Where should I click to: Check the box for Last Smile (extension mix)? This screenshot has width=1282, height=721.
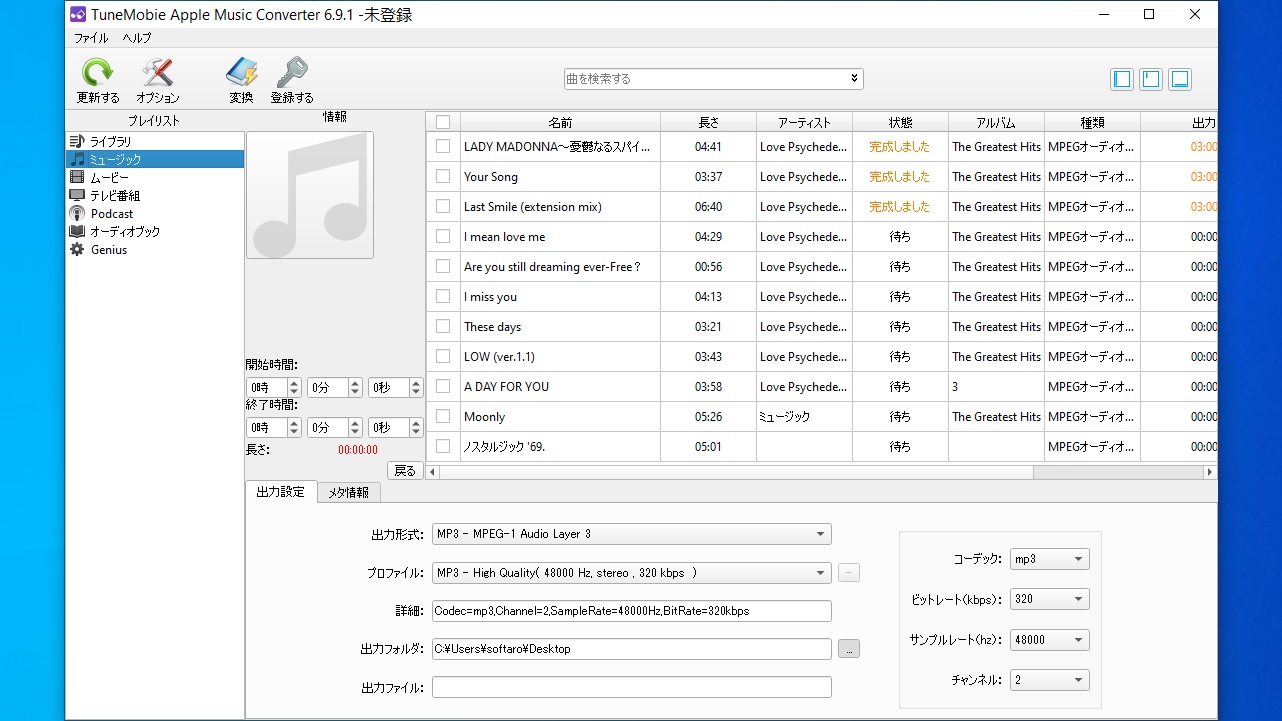click(443, 206)
